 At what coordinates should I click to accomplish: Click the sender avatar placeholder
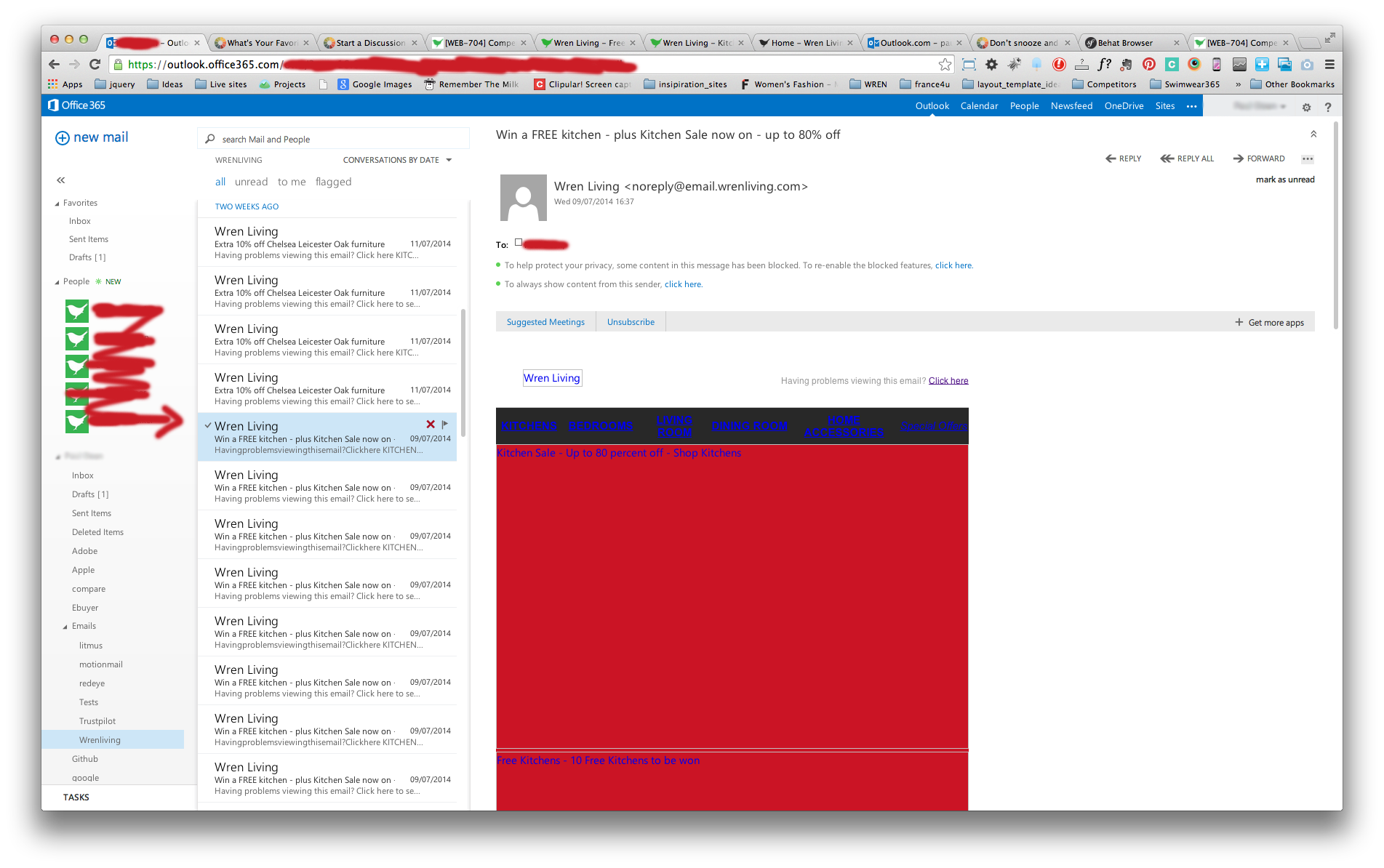(524, 197)
